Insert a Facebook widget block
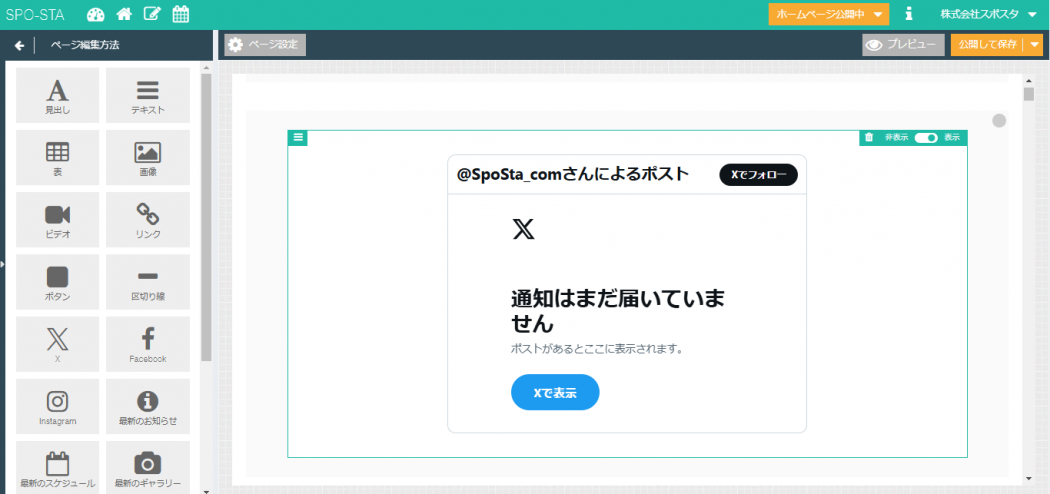Image resolution: width=1050 pixels, height=494 pixels. 148,344
